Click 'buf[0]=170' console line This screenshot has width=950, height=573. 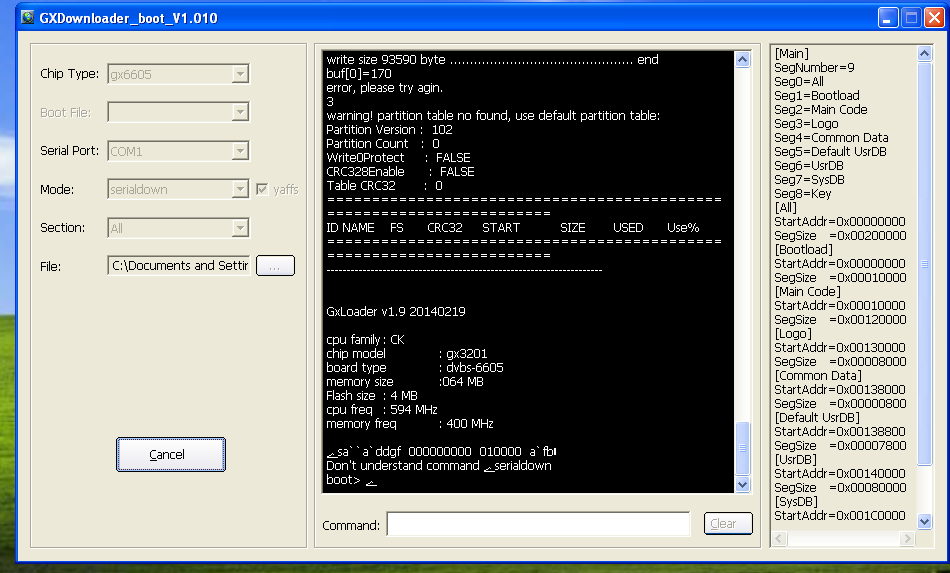tap(359, 74)
